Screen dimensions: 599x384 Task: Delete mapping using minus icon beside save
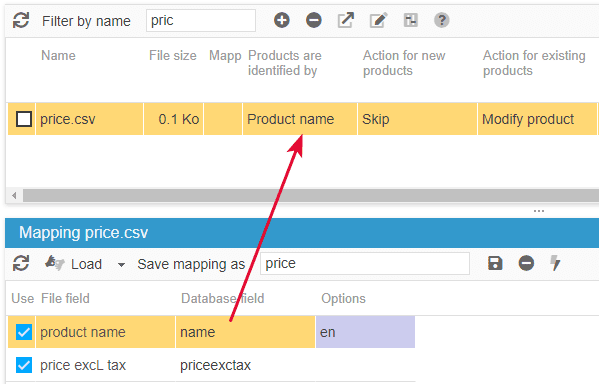pyautogui.click(x=526, y=263)
